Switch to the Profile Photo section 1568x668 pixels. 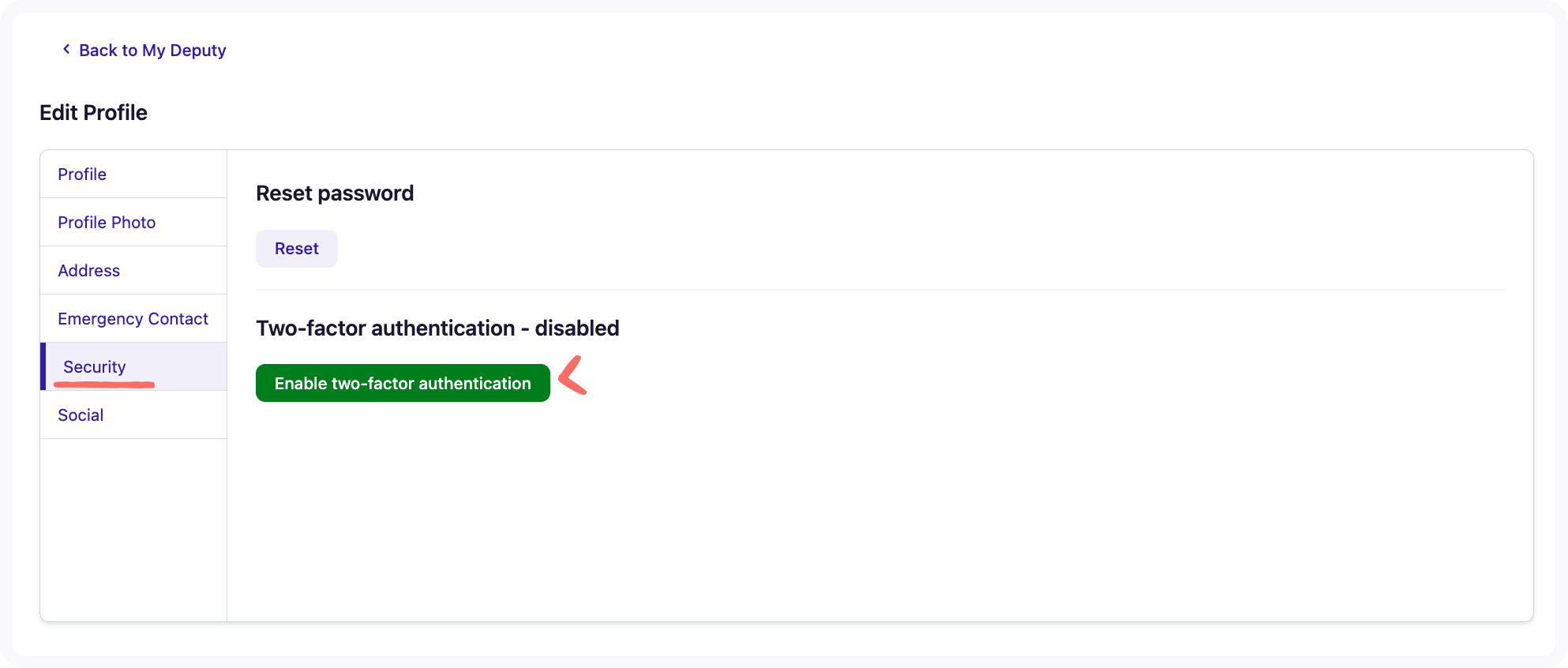[x=107, y=222]
